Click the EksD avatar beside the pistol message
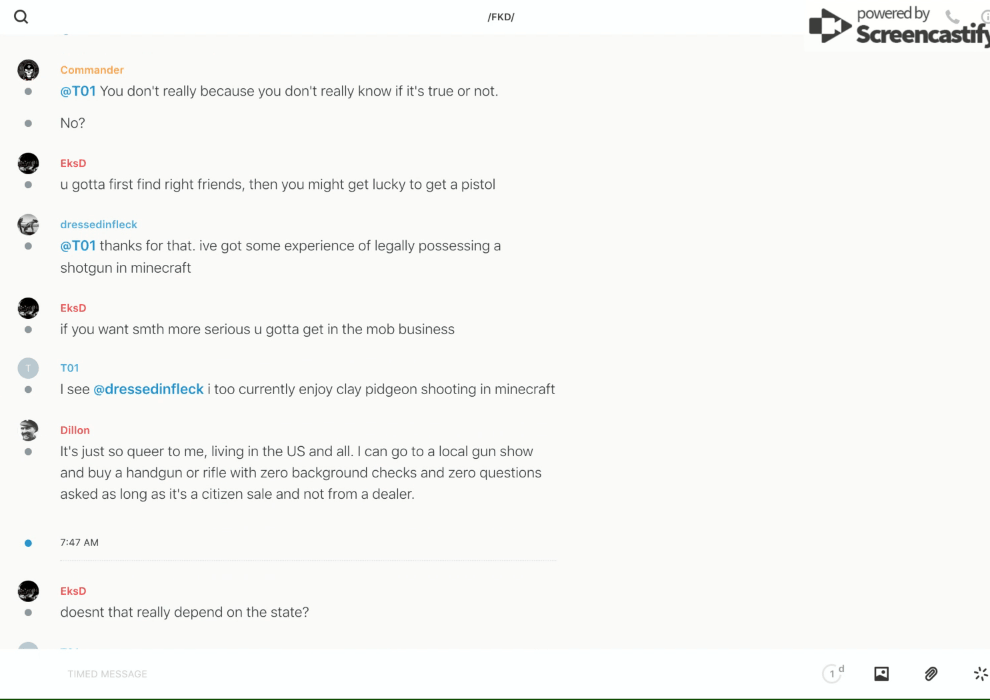 pyautogui.click(x=28, y=163)
